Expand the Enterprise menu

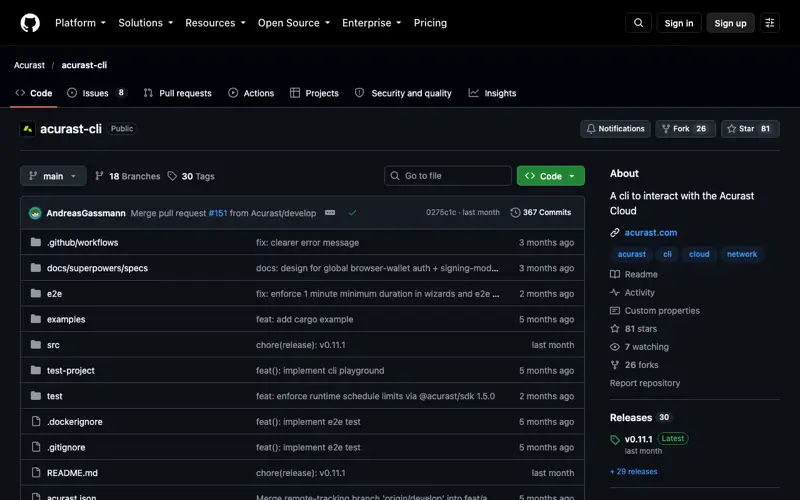tap(371, 23)
